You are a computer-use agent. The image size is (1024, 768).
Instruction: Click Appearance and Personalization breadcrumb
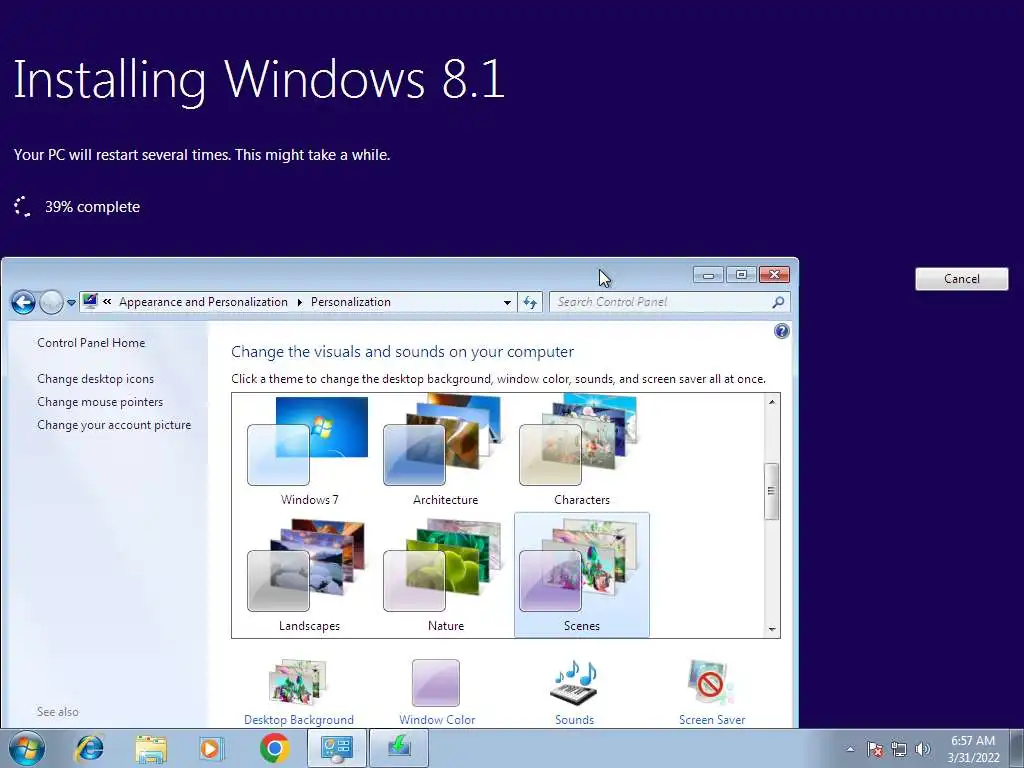click(203, 302)
